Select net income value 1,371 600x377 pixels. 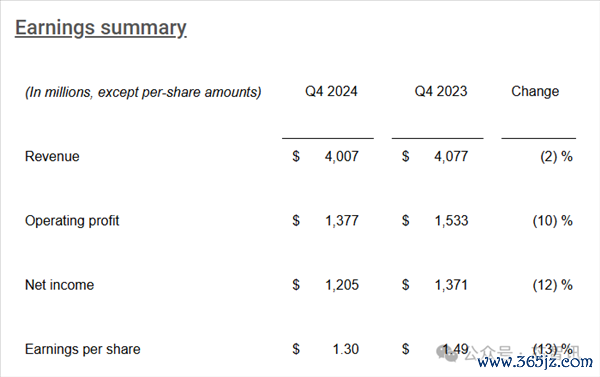click(x=451, y=285)
